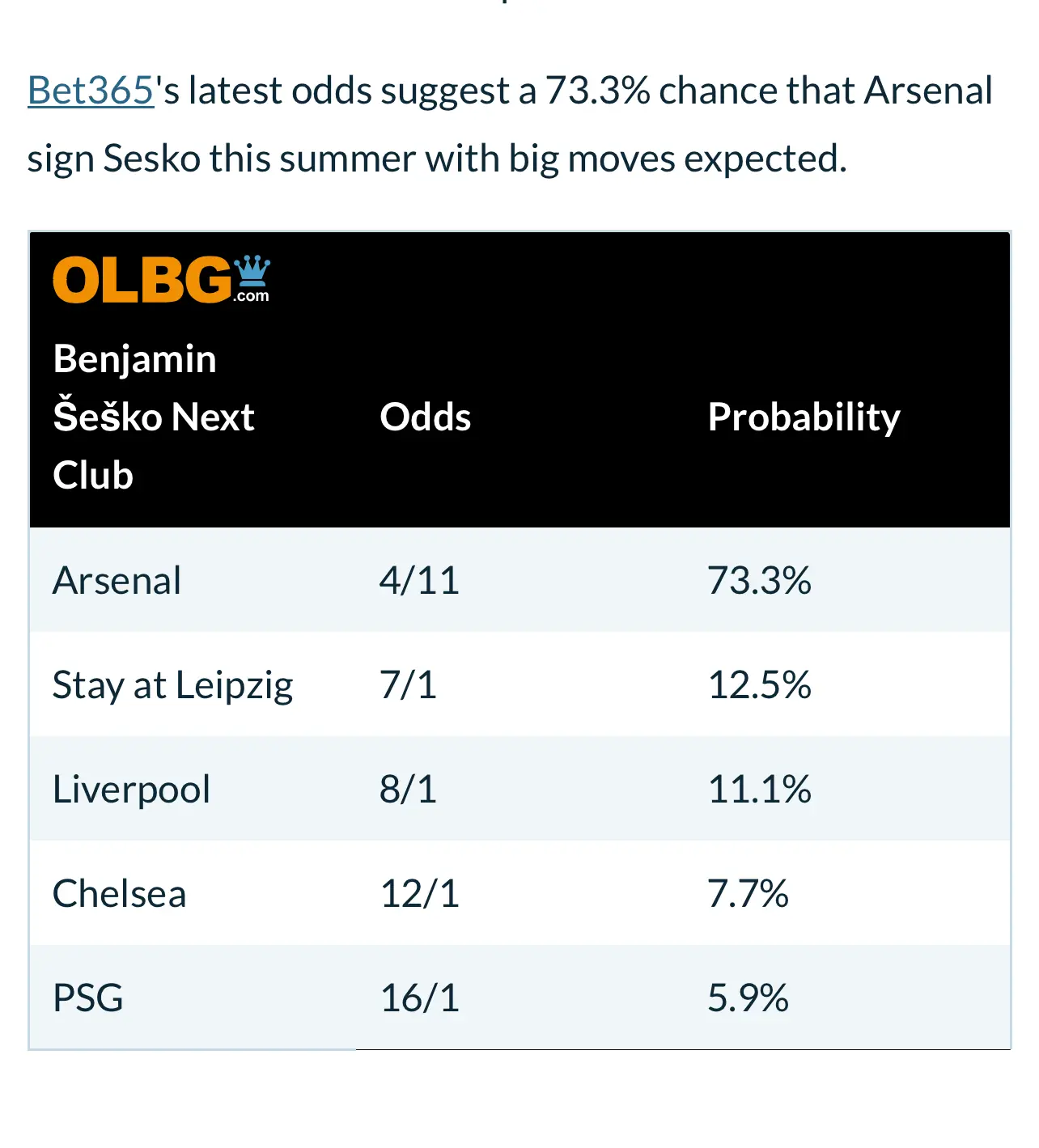Image resolution: width=1039 pixels, height=1148 pixels.
Task: Click the 73.3% probability cell
Action: coord(759,580)
